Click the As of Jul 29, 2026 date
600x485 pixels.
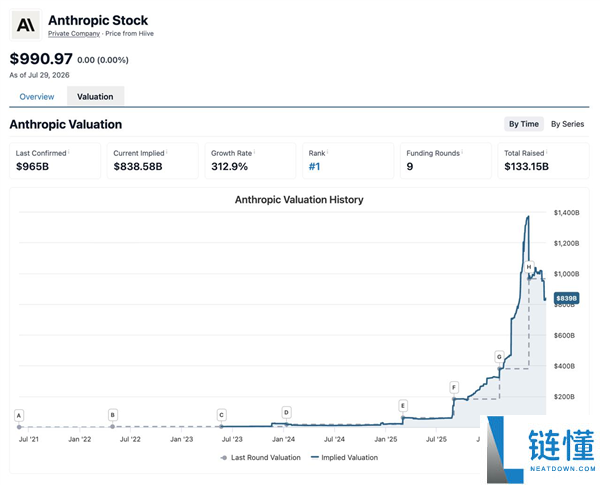[39, 75]
